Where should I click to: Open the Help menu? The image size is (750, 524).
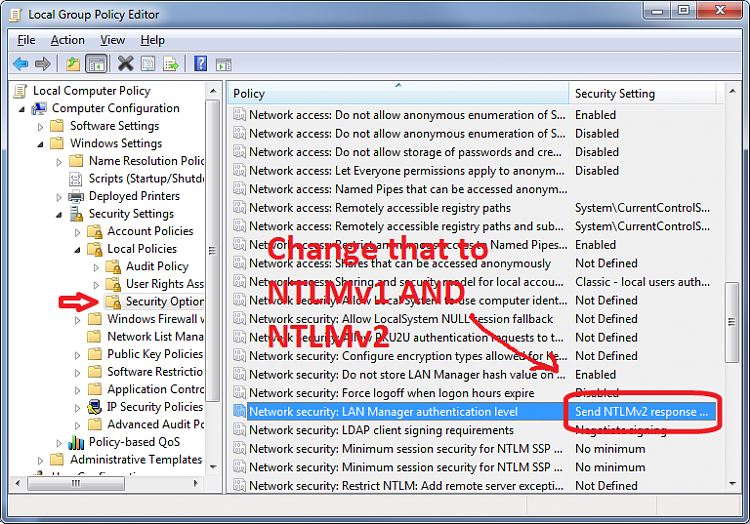(153, 40)
